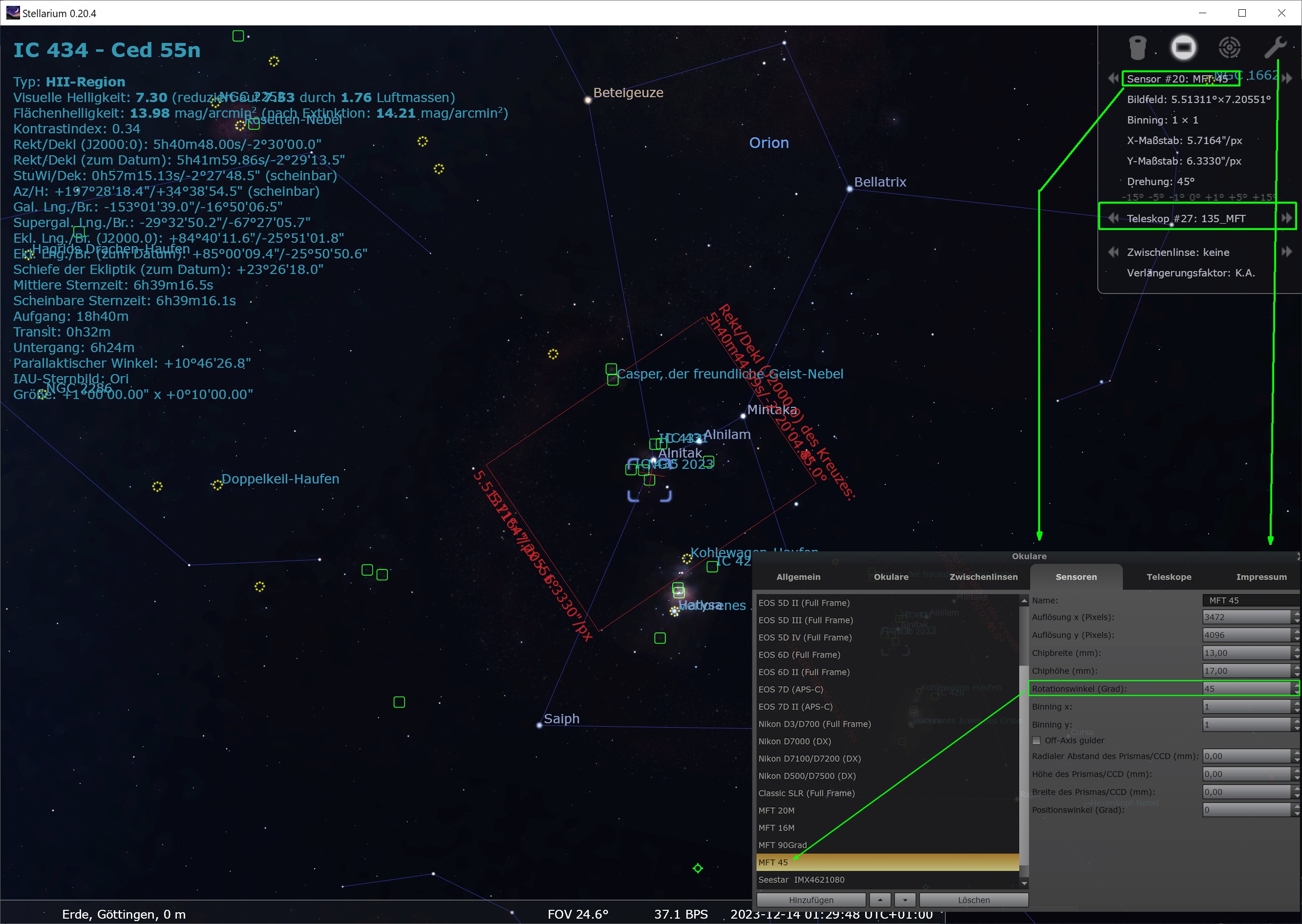Open the Teleskope tab

click(x=1169, y=576)
